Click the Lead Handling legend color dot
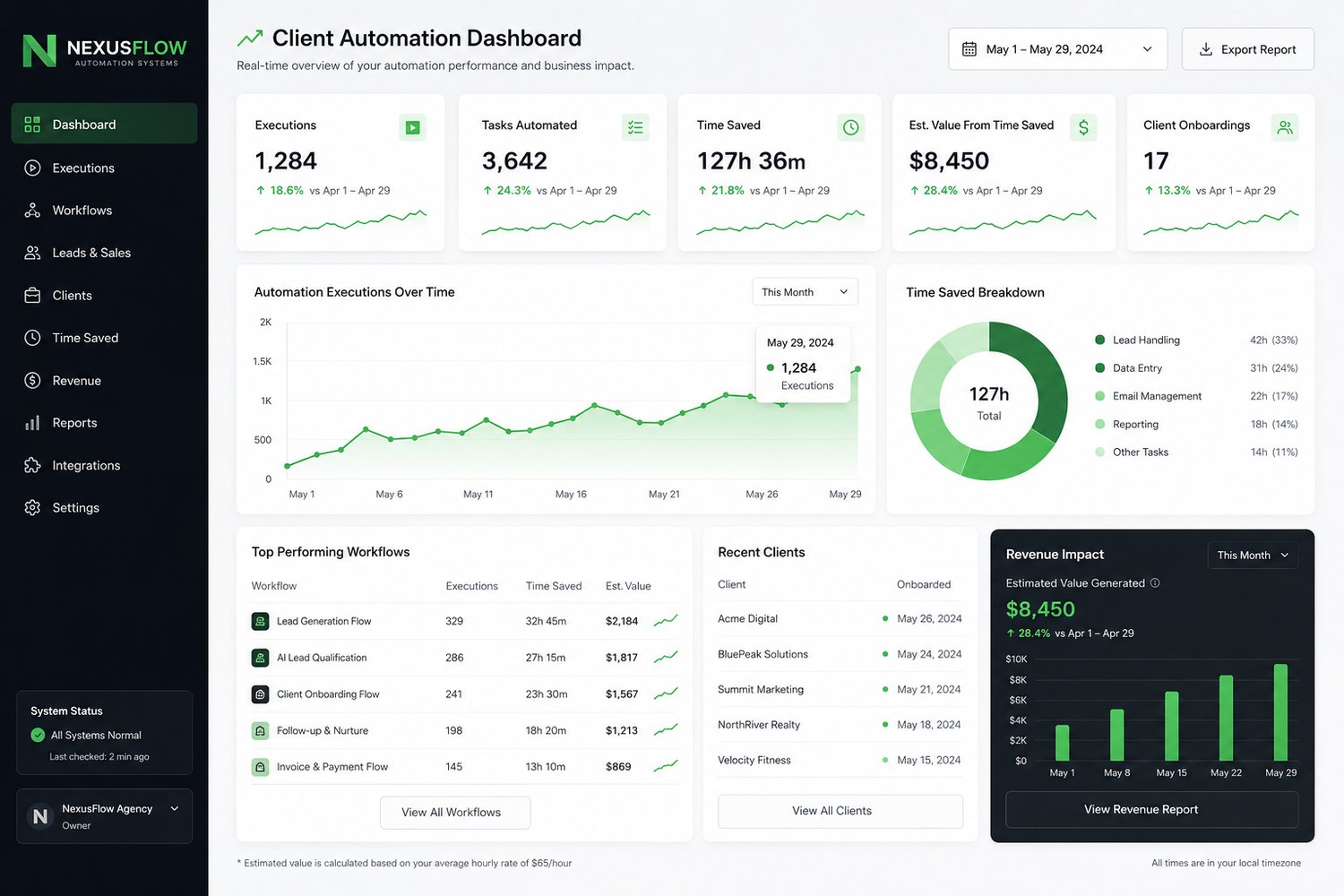1344x896 pixels. pyautogui.click(x=1099, y=340)
